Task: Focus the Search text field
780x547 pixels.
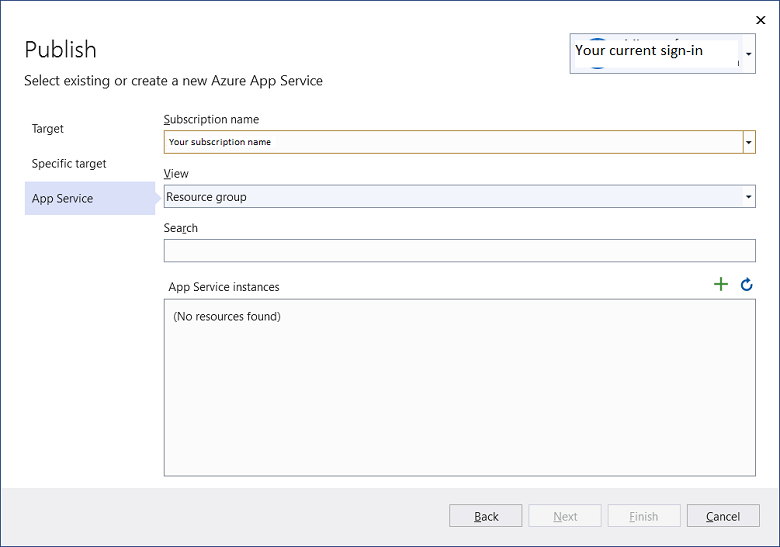Action: 459,251
